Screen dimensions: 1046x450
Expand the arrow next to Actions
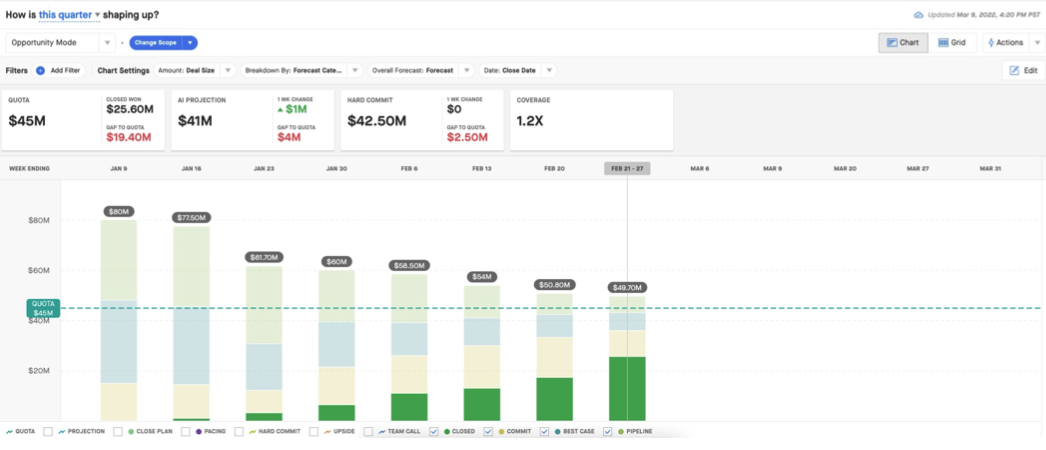tap(1037, 43)
